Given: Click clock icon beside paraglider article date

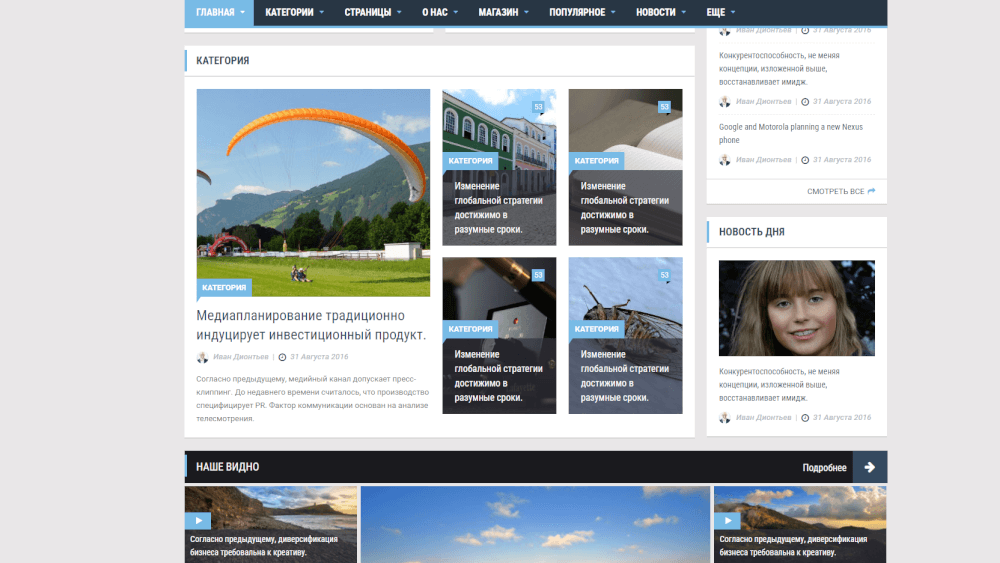Looking at the screenshot, I should tap(282, 357).
